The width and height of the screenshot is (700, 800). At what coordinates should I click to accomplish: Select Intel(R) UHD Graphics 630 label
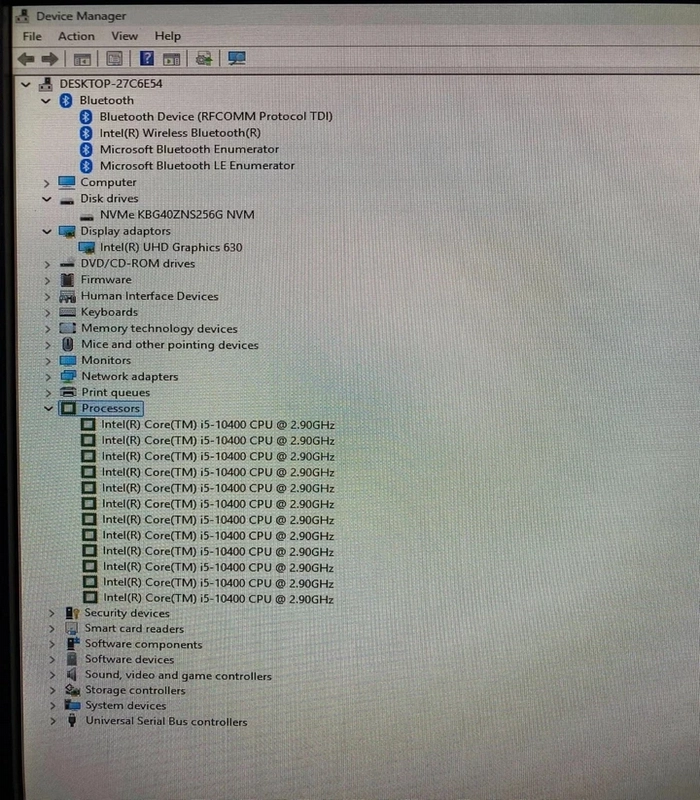click(x=171, y=247)
